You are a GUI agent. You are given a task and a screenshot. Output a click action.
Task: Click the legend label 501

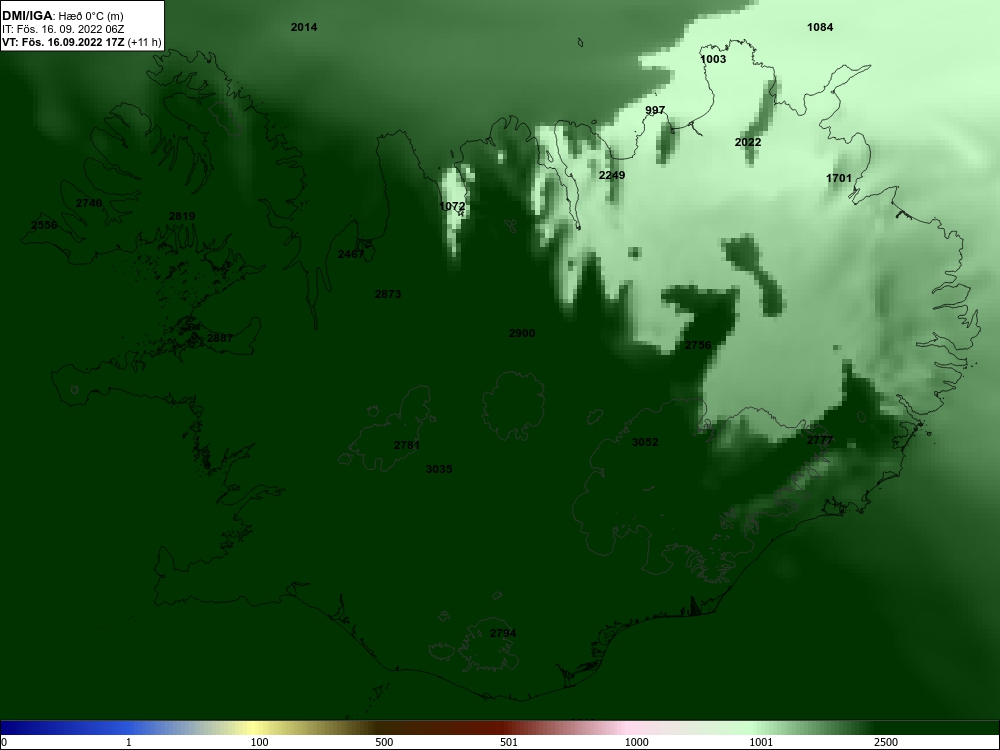point(509,742)
